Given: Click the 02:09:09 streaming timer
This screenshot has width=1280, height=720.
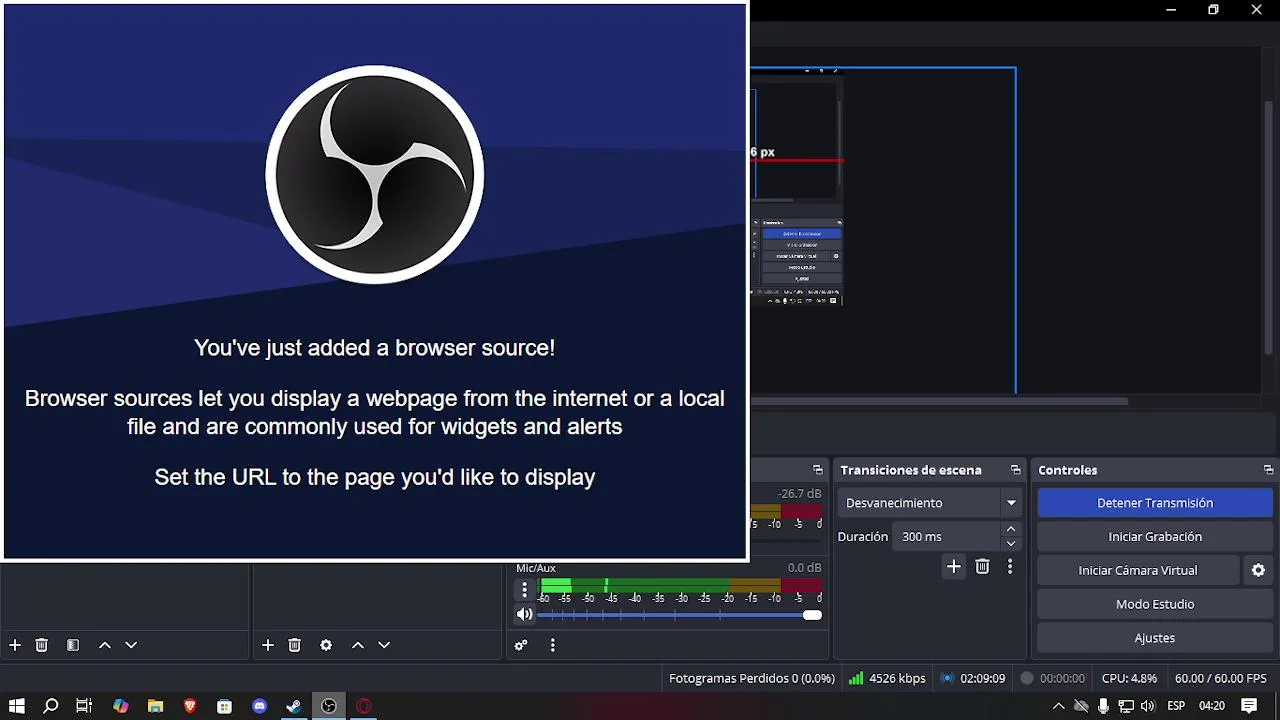Looking at the screenshot, I should [x=973, y=678].
